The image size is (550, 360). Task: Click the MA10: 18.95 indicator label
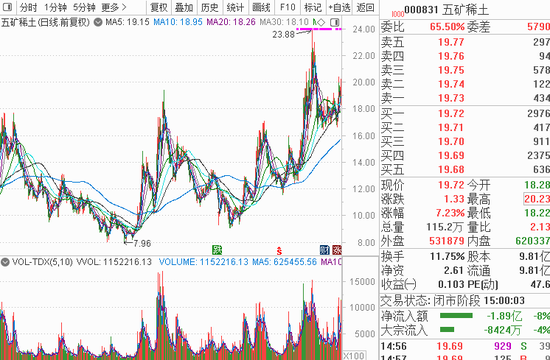[x=178, y=22]
